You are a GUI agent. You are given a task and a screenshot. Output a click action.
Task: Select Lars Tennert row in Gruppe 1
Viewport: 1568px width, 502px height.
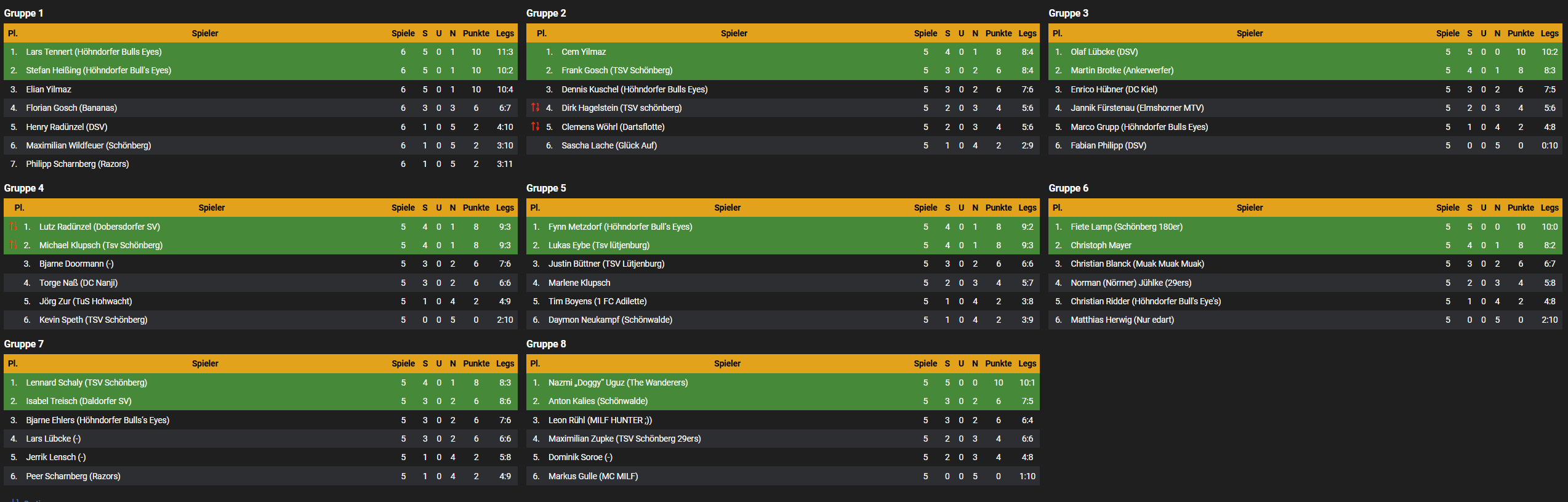tap(260, 52)
